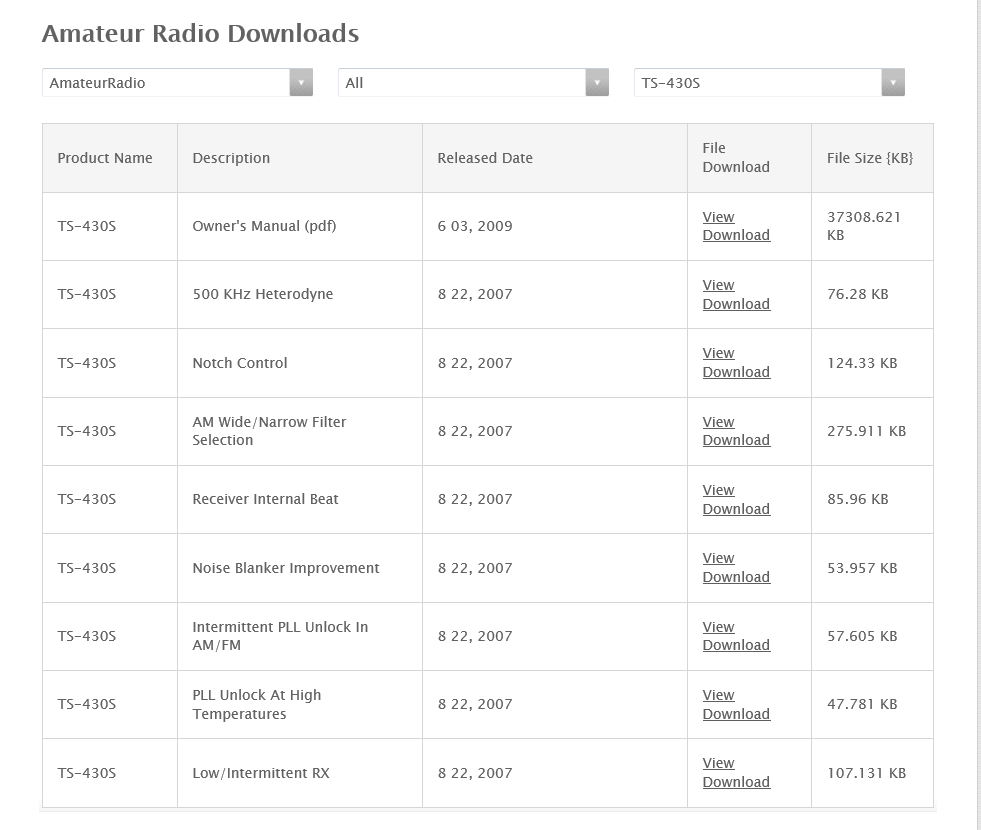Select the AM Wide/Narrow Filter Selection description
The height and width of the screenshot is (830, 981).
269,431
